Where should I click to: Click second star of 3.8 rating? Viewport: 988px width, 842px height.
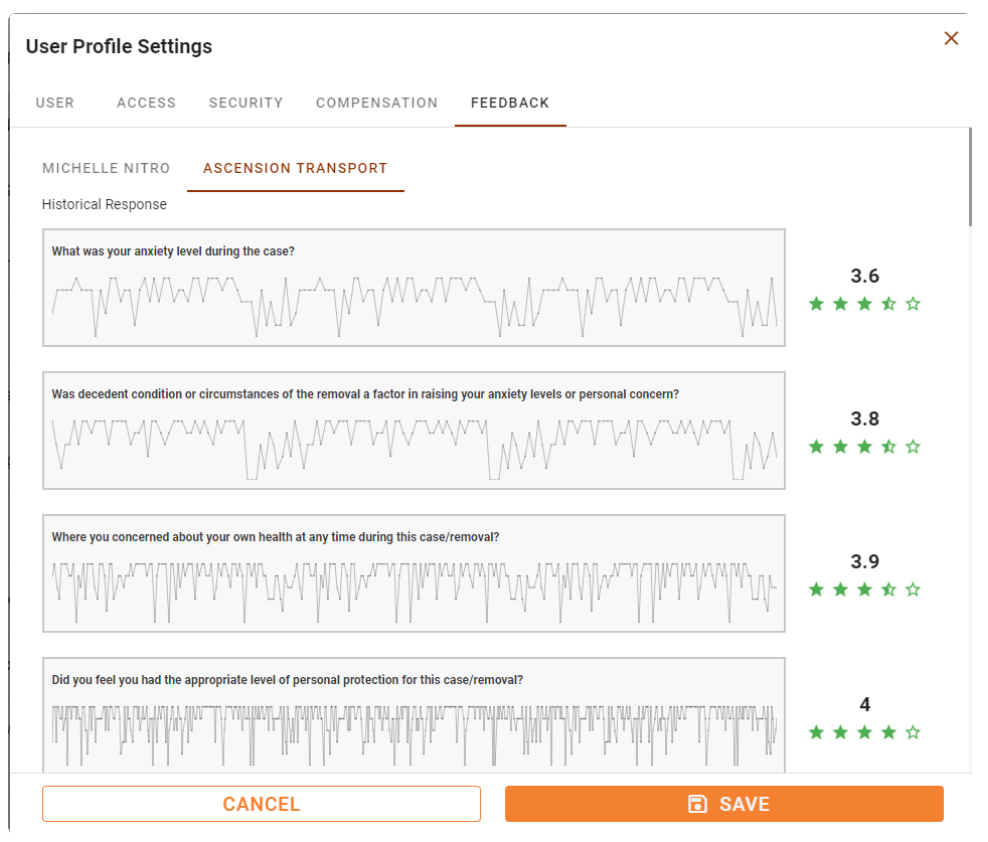click(840, 447)
